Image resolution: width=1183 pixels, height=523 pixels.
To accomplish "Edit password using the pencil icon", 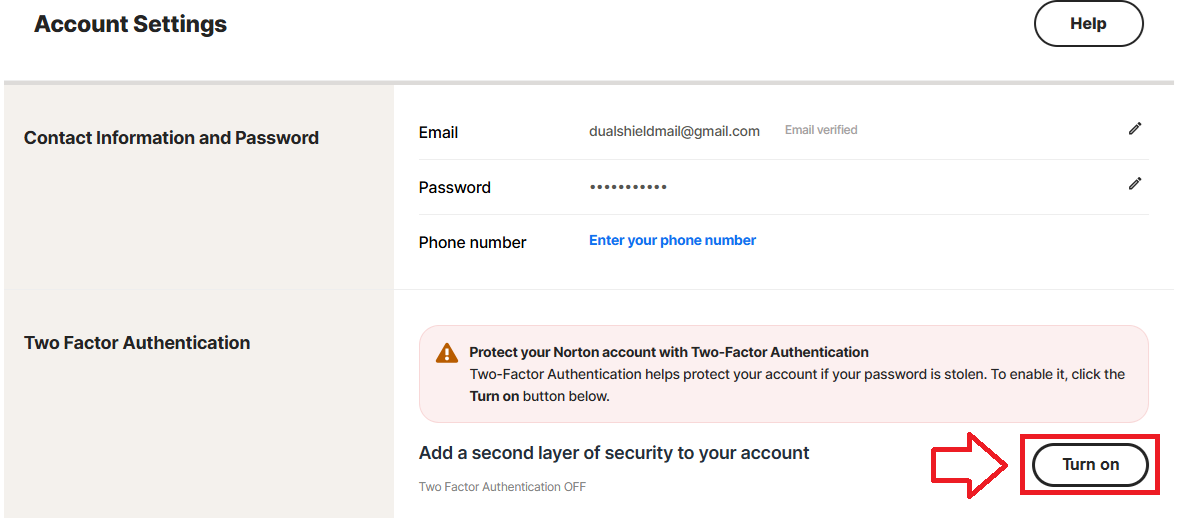I will tap(1135, 183).
